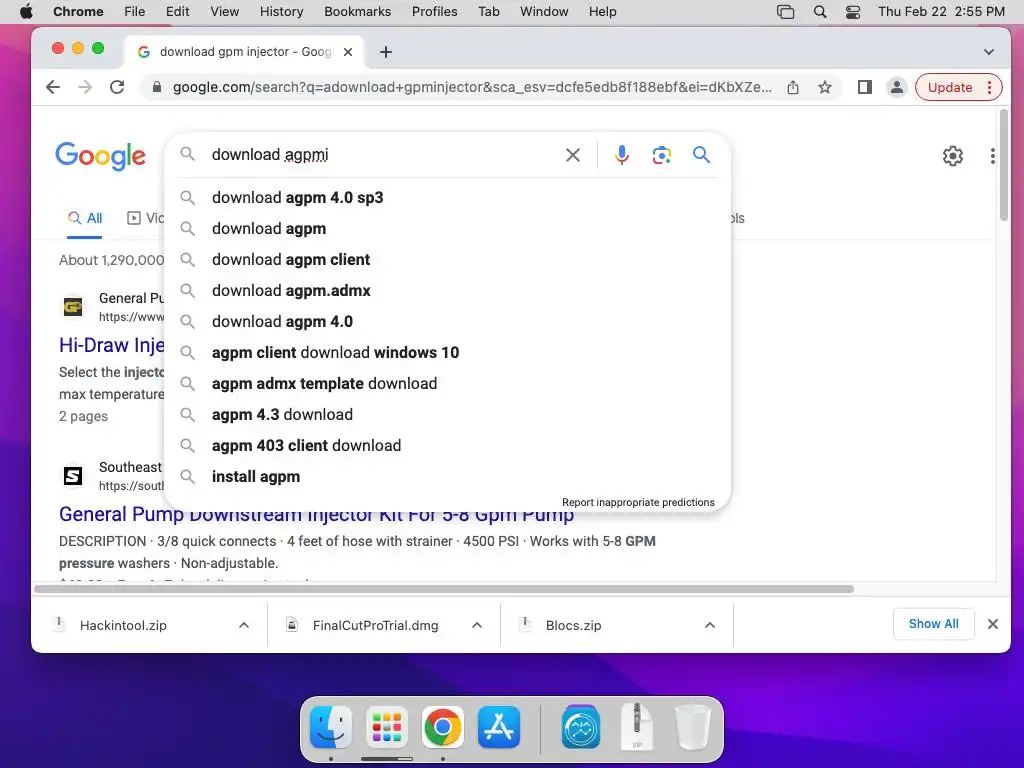Close the downloads bar

tap(993, 624)
